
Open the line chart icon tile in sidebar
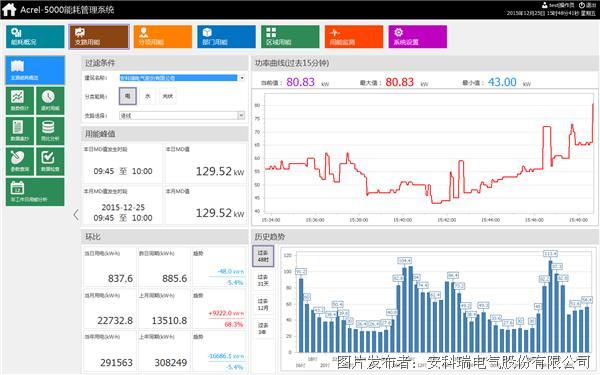20,100
